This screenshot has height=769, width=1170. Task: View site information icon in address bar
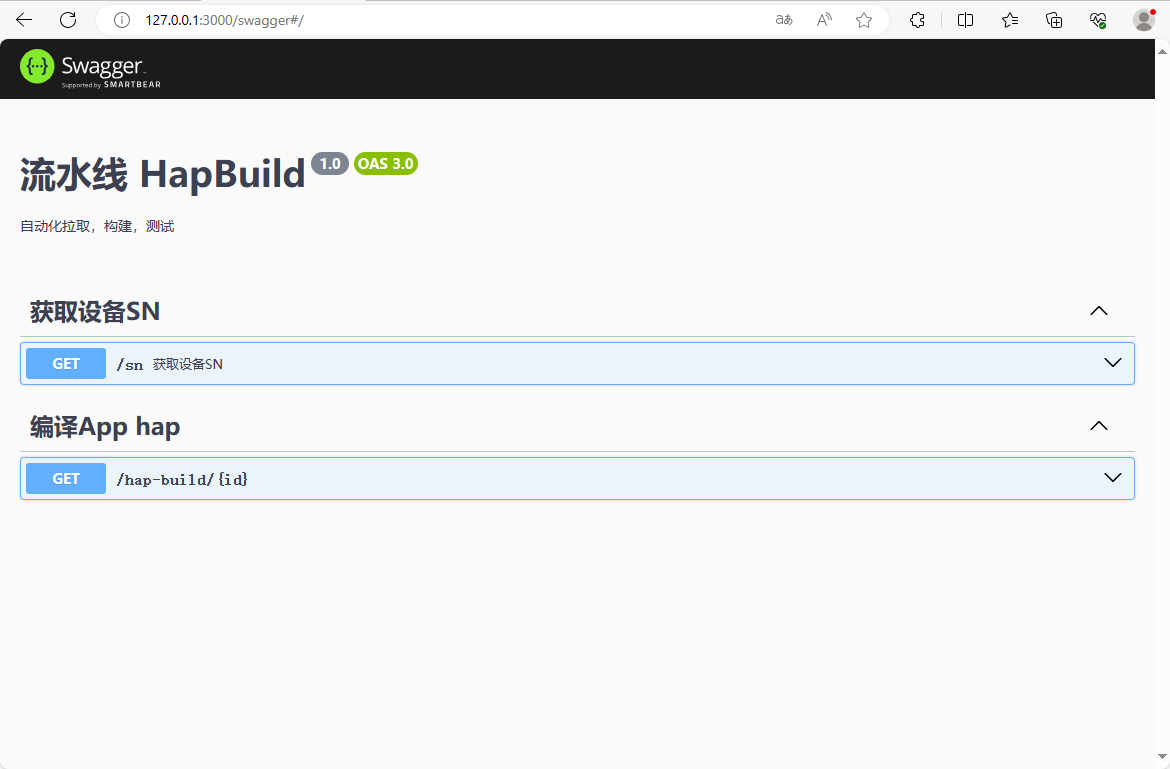pos(122,20)
